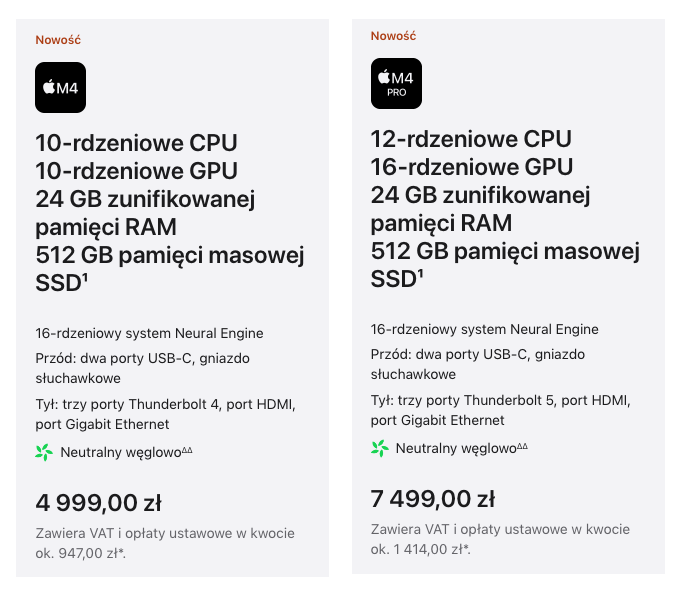Select the 10-rdzeniowe CPU configuration heading
The width and height of the screenshot is (680, 596).
136,143
